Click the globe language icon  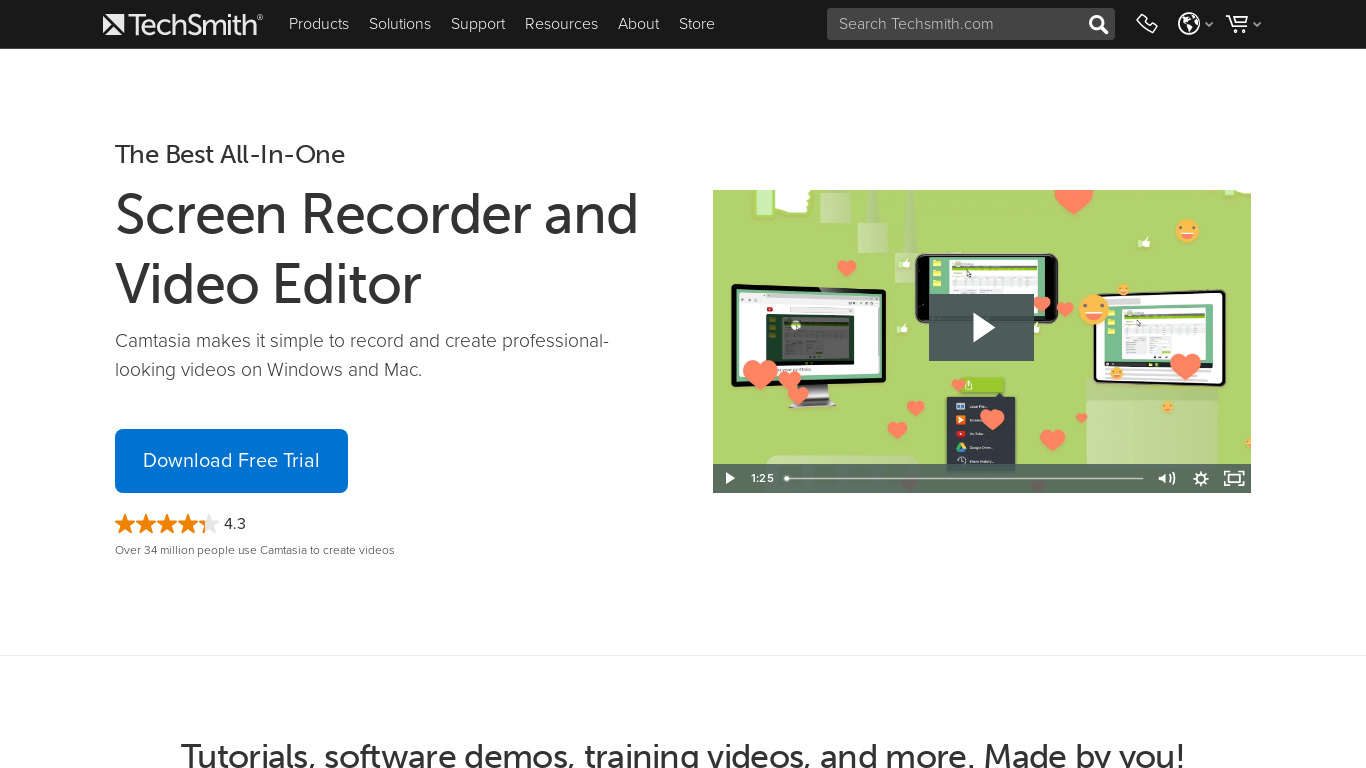coord(1189,24)
